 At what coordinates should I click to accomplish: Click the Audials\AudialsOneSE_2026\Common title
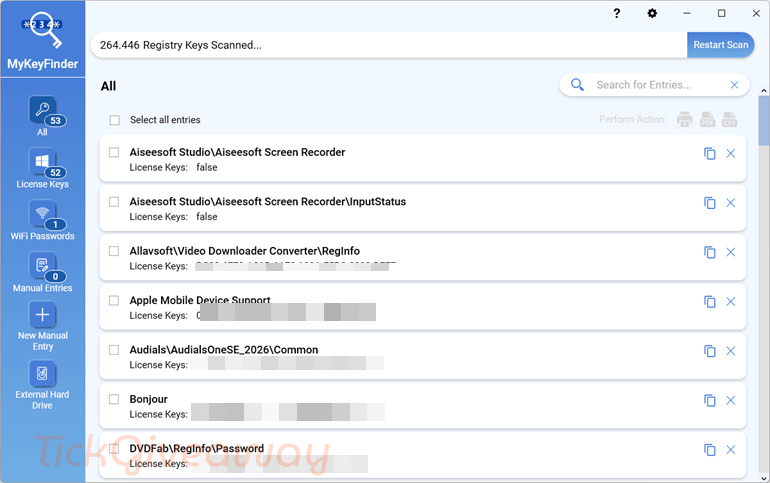[x=224, y=350]
